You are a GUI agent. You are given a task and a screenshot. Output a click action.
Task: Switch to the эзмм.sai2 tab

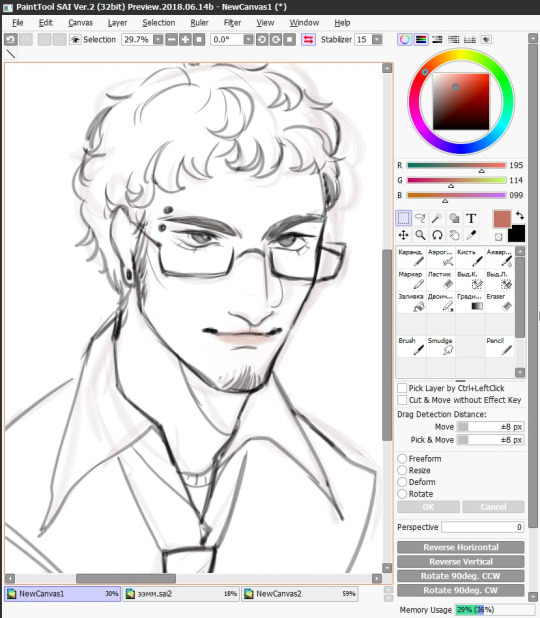[181, 594]
